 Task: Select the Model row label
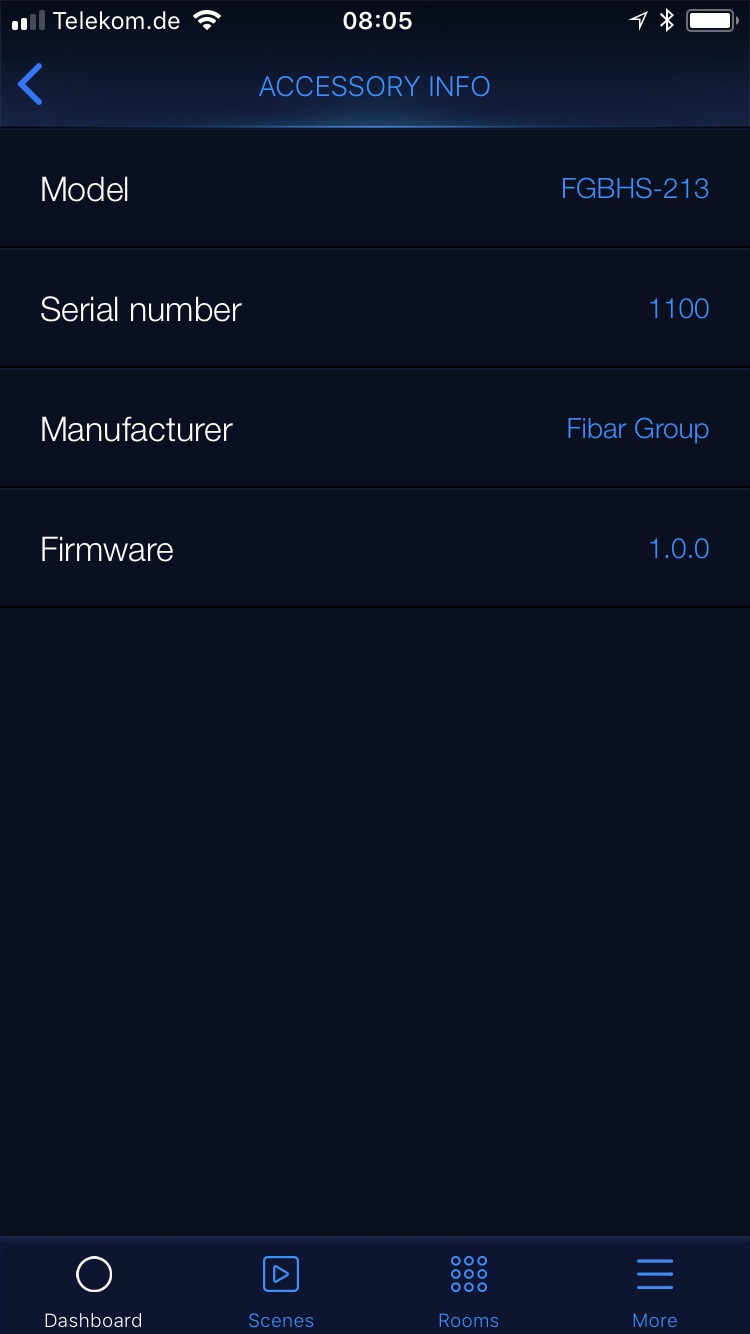tap(85, 189)
